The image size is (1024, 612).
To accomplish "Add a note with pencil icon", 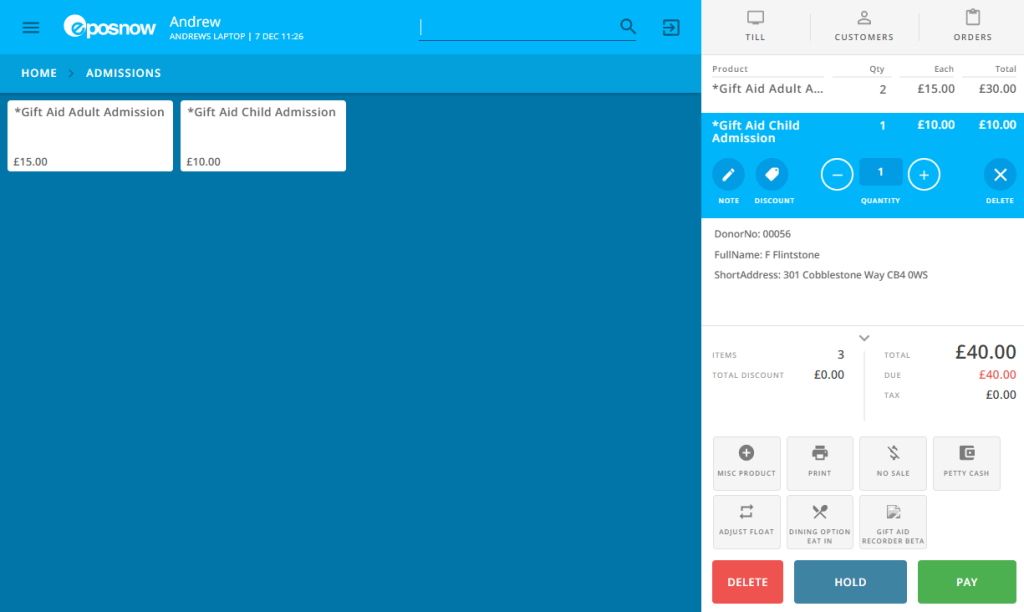I will pyautogui.click(x=728, y=175).
